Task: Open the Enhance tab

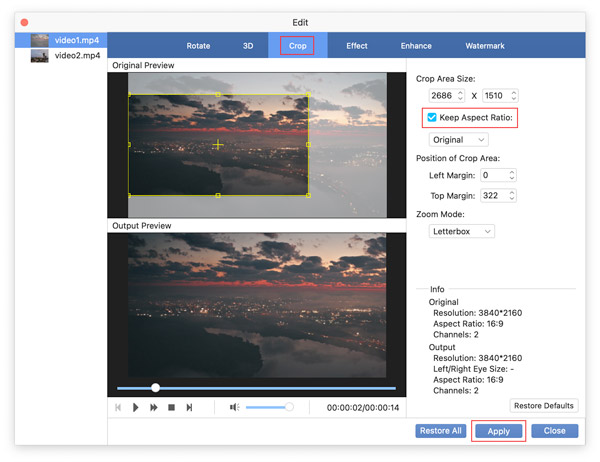Action: (416, 46)
